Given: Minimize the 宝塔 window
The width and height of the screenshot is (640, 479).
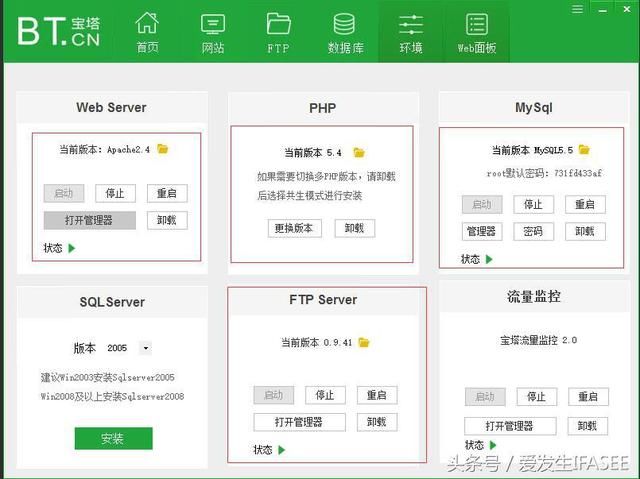Looking at the screenshot, I should pyautogui.click(x=602, y=10).
